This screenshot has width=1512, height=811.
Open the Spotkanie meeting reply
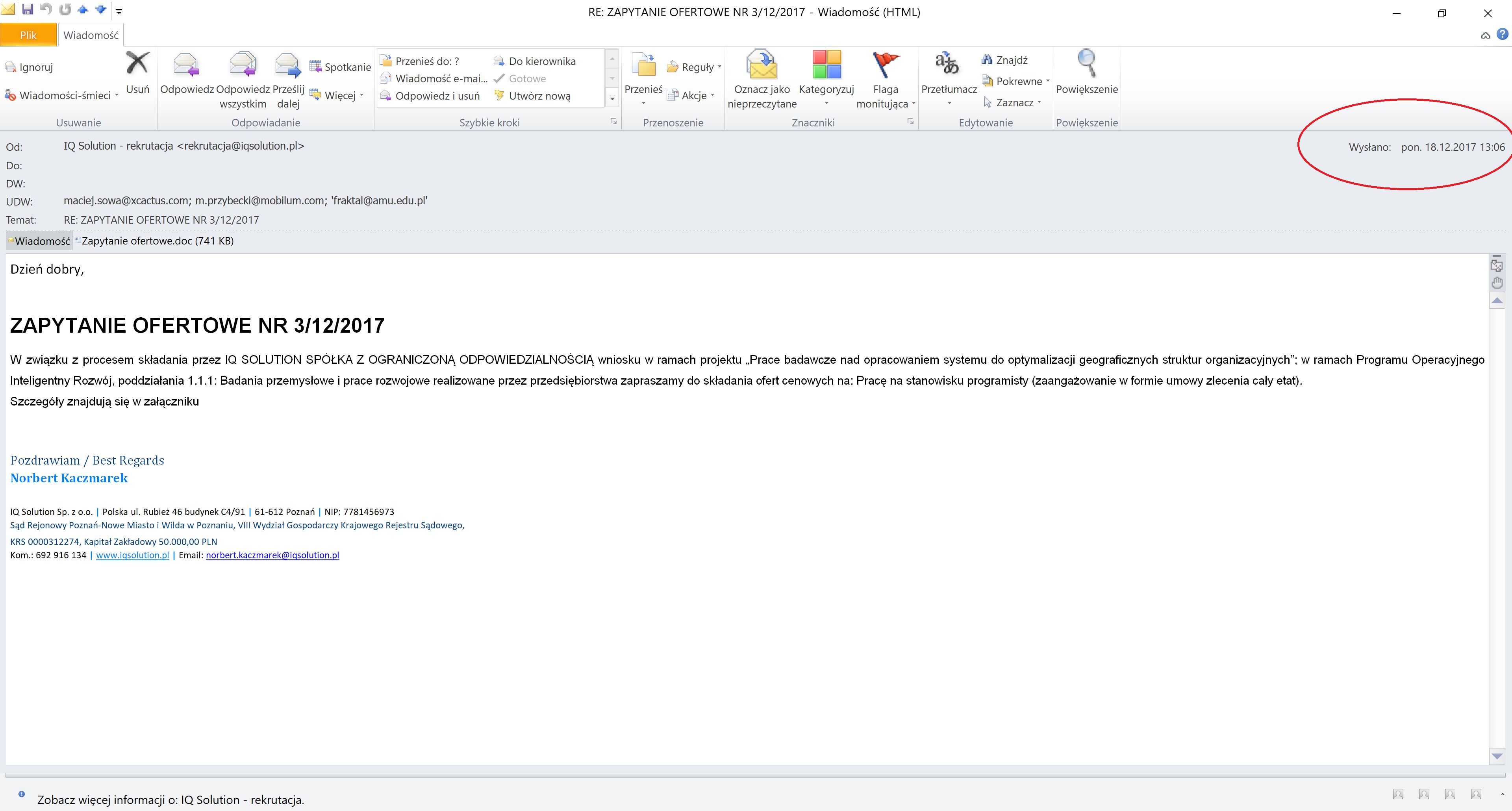pyautogui.click(x=341, y=67)
